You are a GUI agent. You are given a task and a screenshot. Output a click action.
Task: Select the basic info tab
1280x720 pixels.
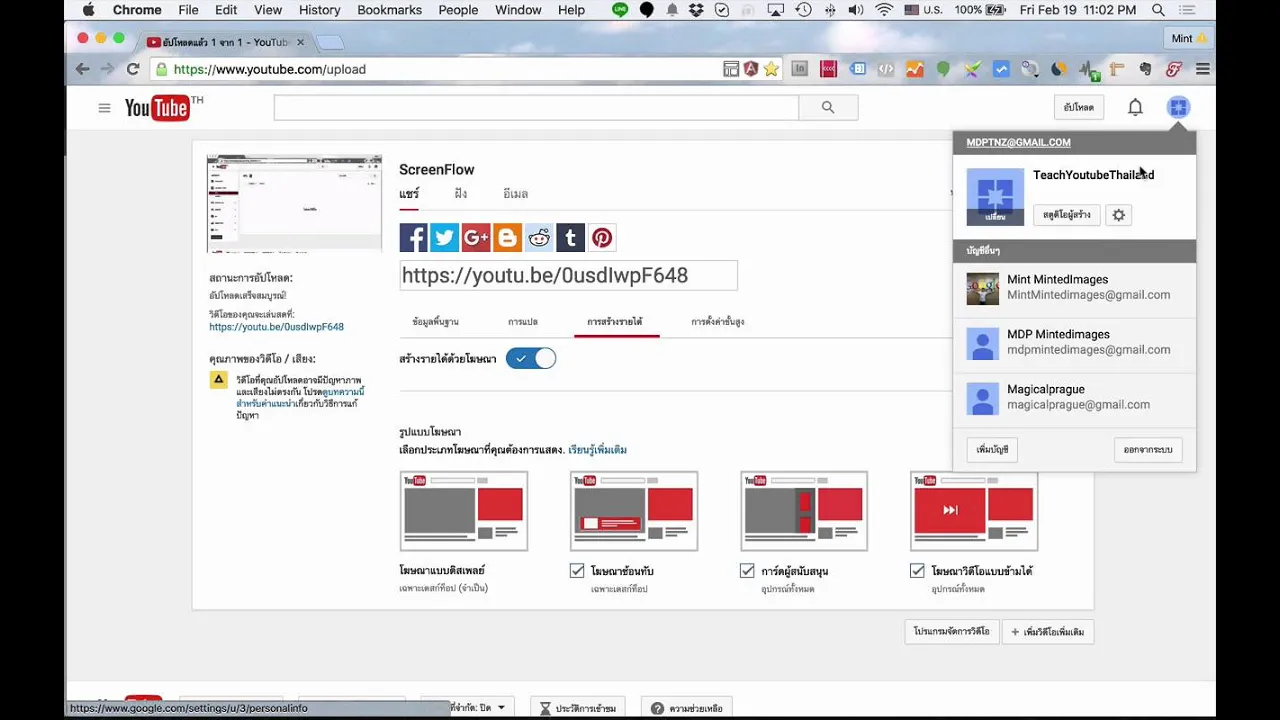(435, 322)
